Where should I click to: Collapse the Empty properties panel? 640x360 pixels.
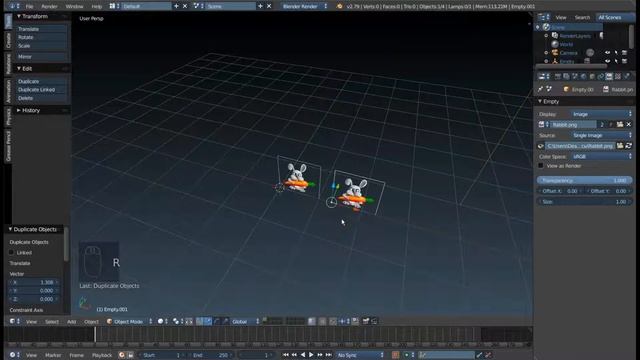tap(540, 101)
